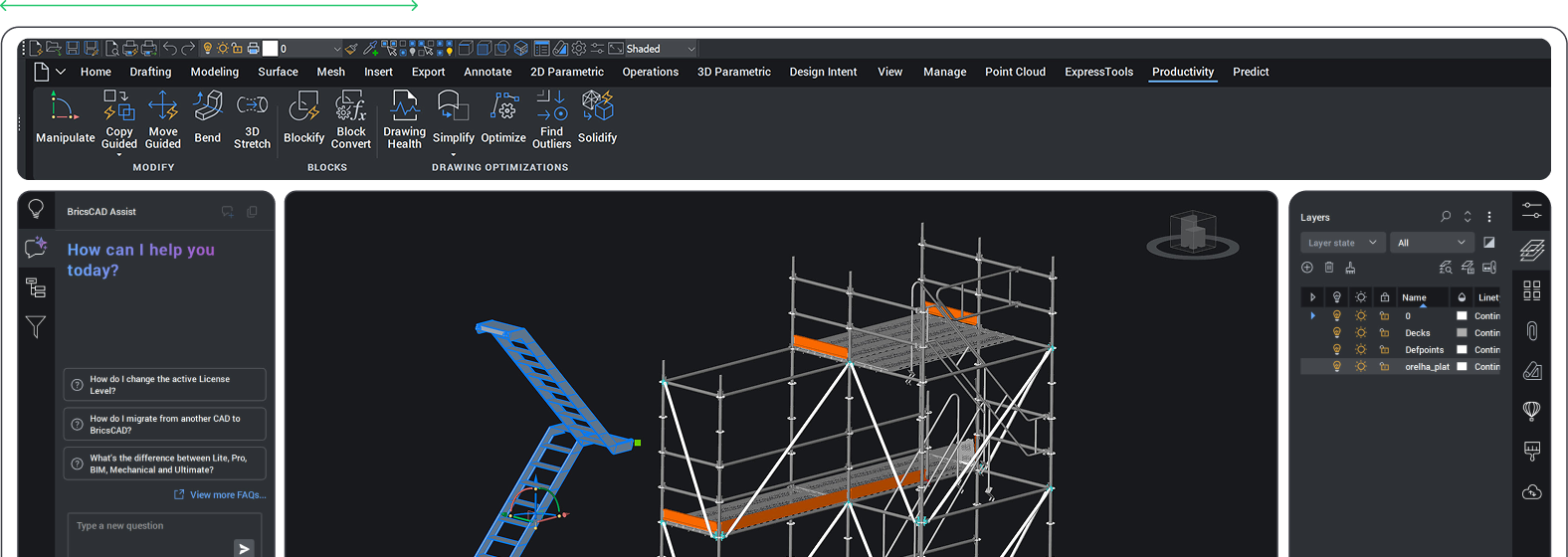Open the Properties sliders icon in right sidebar
The image size is (1568, 557).
tap(1532, 210)
